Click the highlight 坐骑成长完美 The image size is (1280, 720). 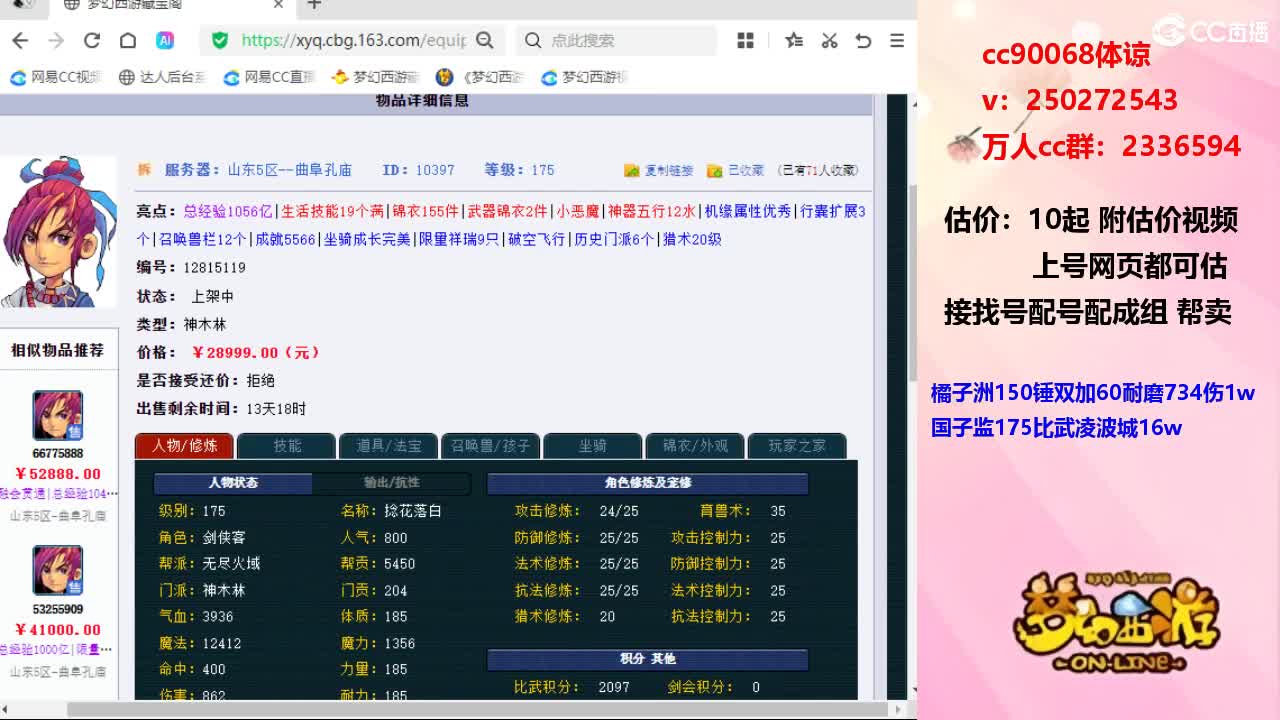click(367, 240)
